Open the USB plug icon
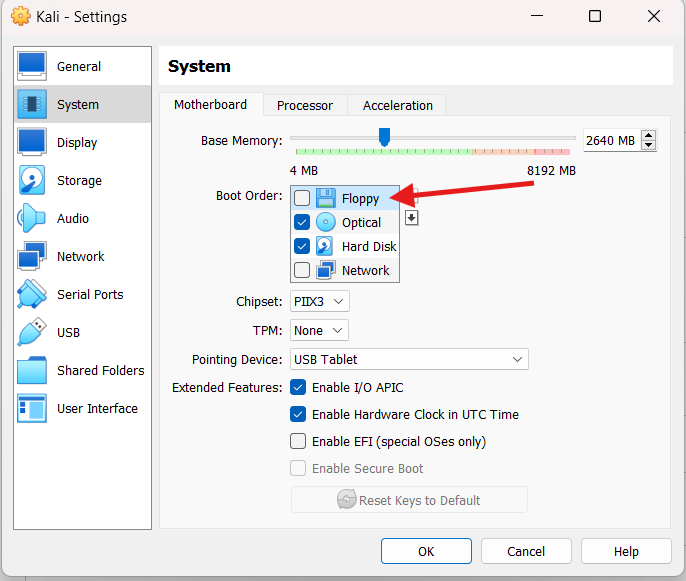The height and width of the screenshot is (581, 686). click(x=32, y=332)
